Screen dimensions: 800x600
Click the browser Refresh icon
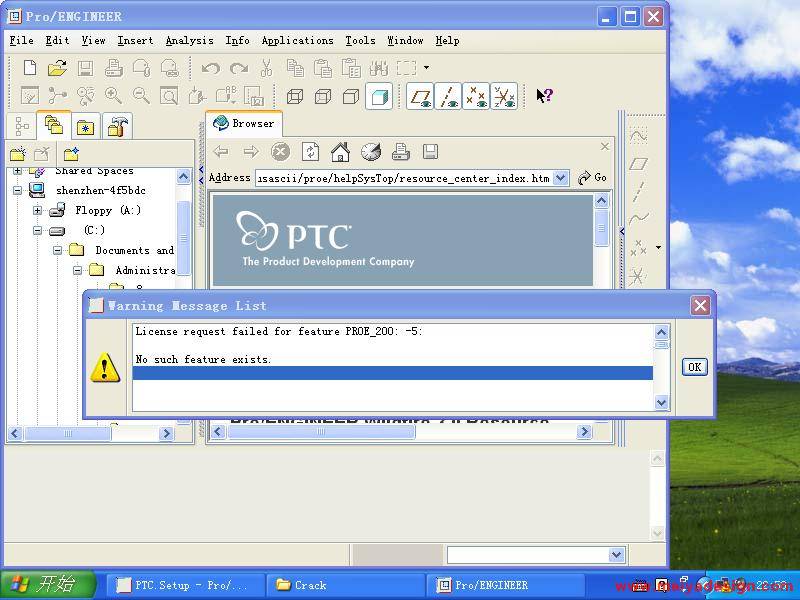(x=310, y=152)
